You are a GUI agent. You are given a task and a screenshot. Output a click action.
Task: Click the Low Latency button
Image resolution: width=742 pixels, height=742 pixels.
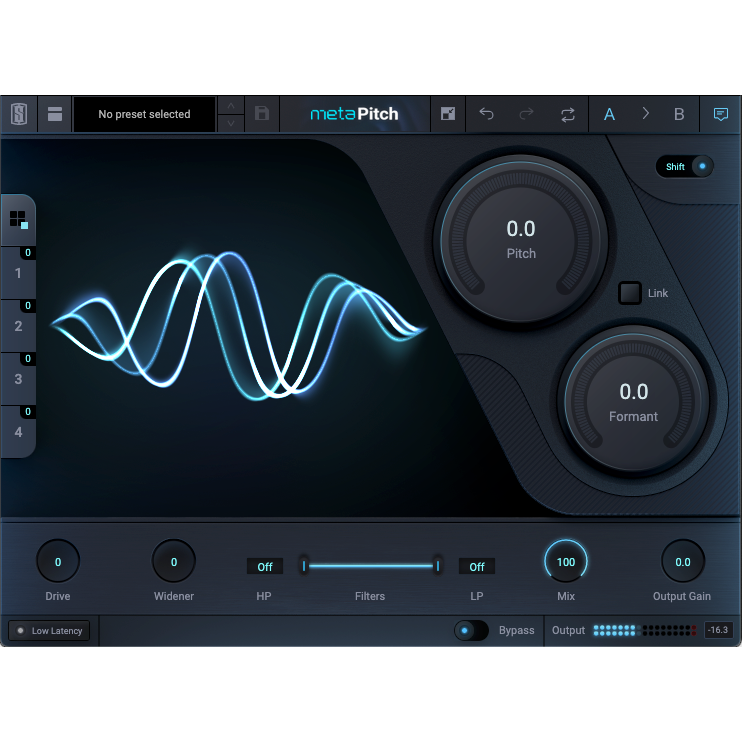(x=50, y=631)
